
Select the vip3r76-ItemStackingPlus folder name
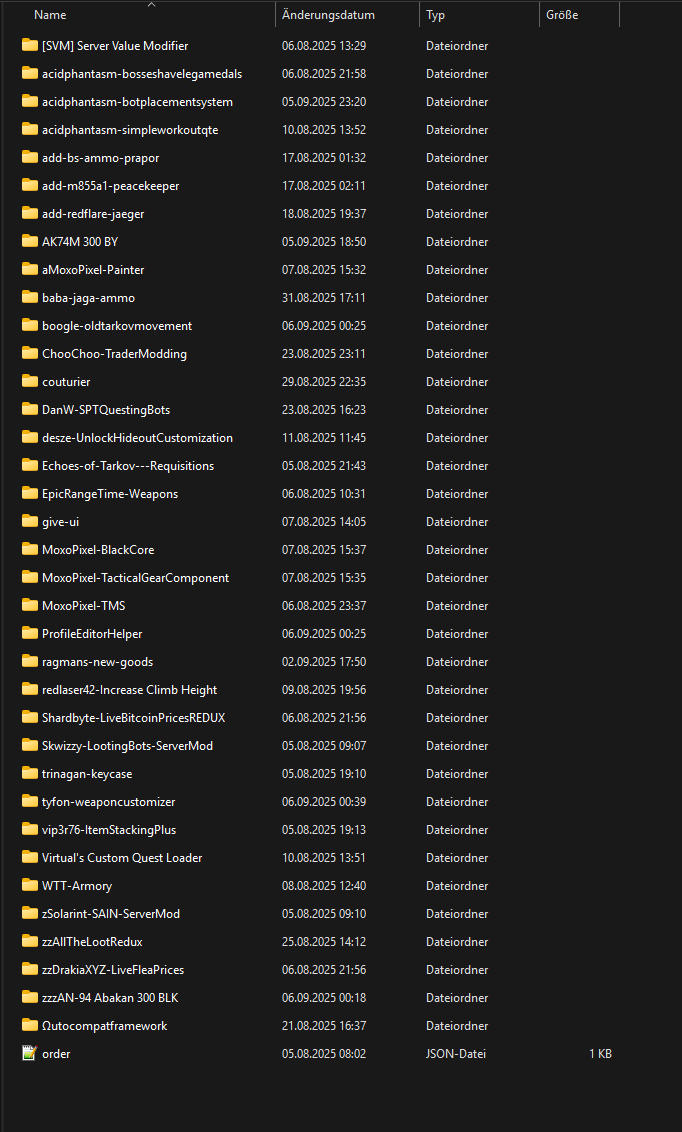109,830
